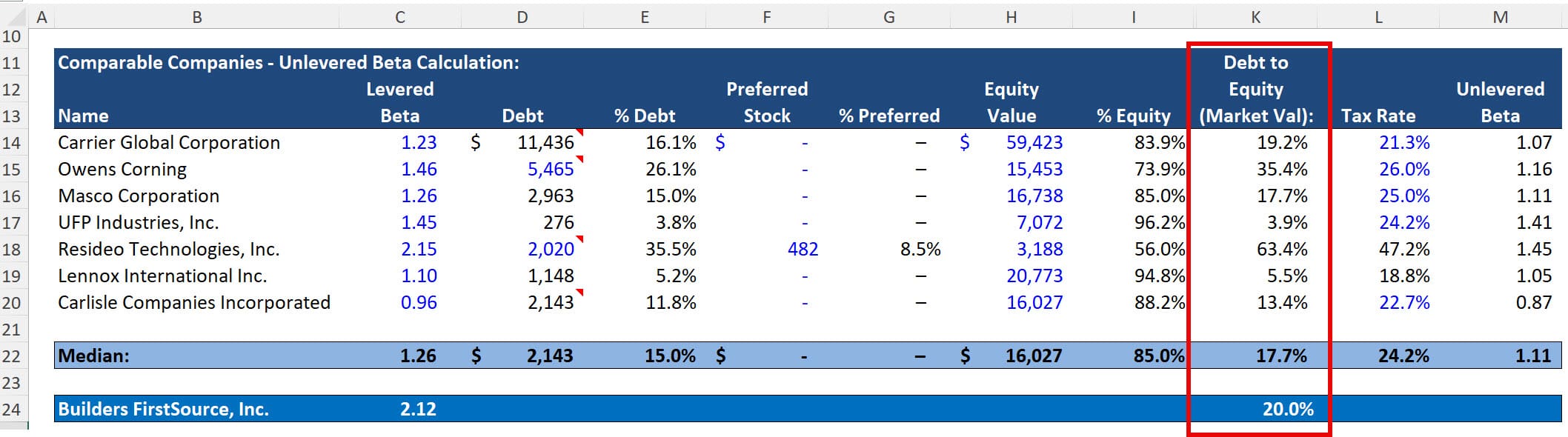Click median tax rate 24.2%
This screenshot has width=1568, height=437.
[1403, 356]
